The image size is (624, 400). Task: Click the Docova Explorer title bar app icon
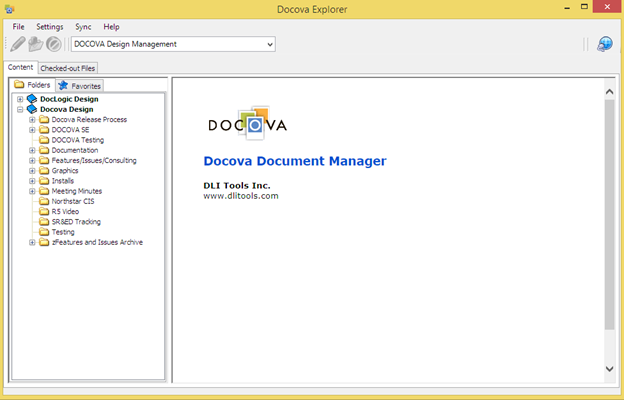(x=10, y=9)
